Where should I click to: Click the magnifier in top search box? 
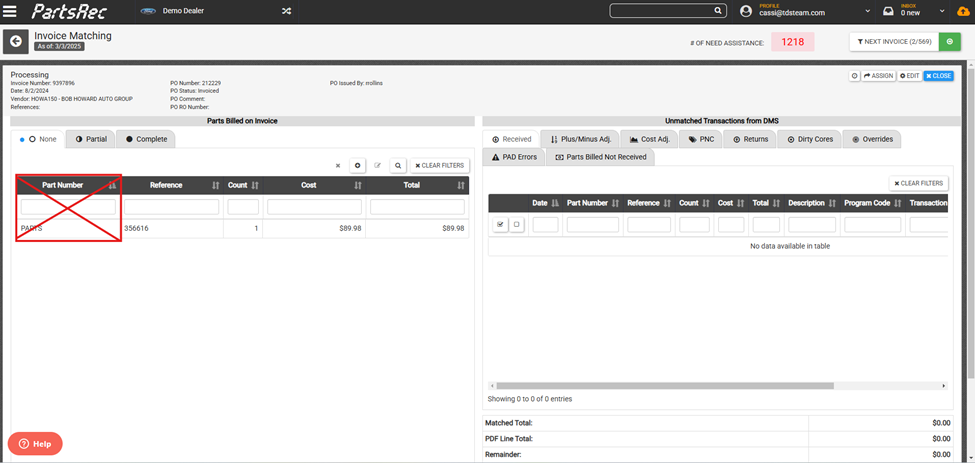pyautogui.click(x=718, y=11)
